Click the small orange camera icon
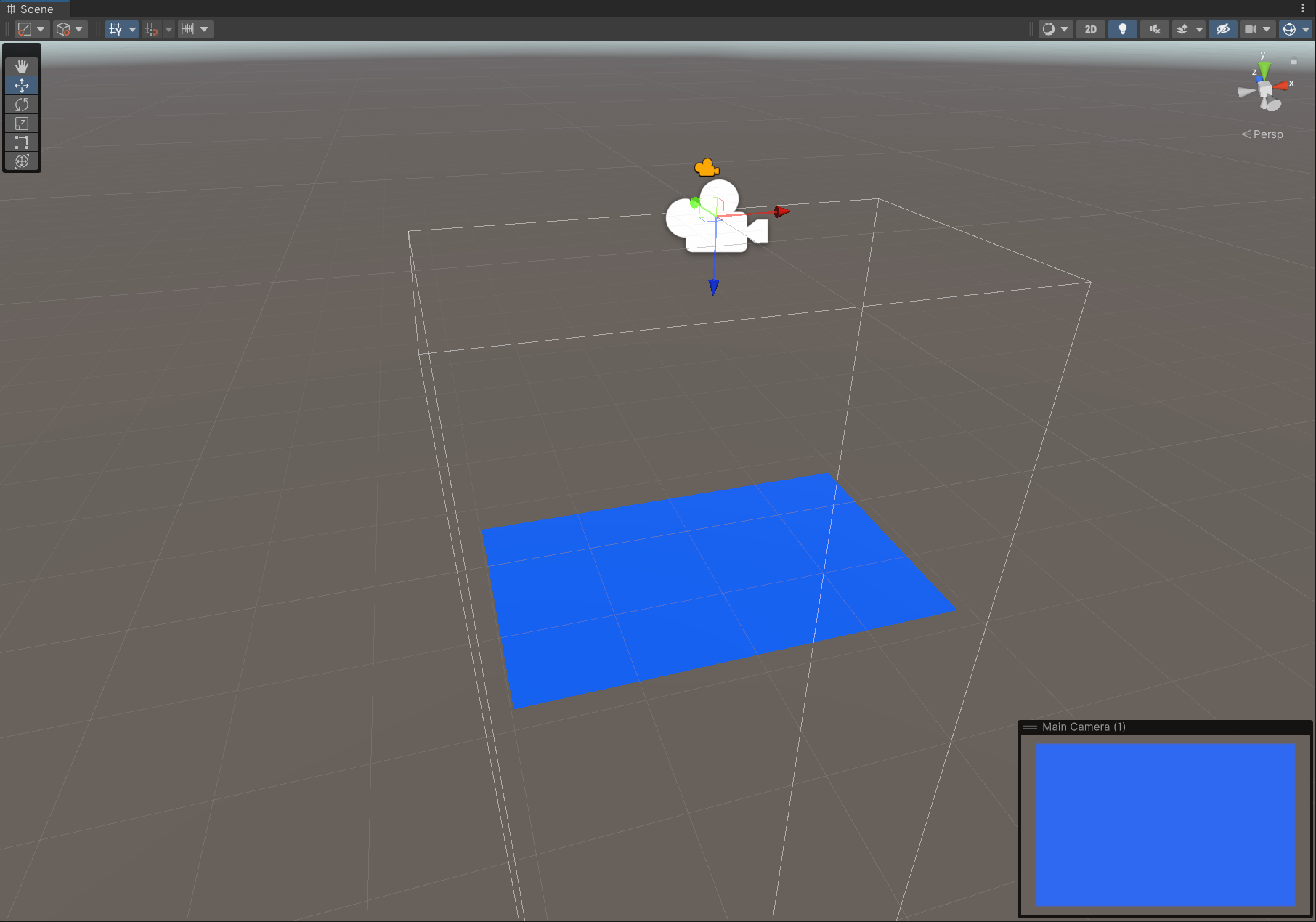 coord(707,169)
